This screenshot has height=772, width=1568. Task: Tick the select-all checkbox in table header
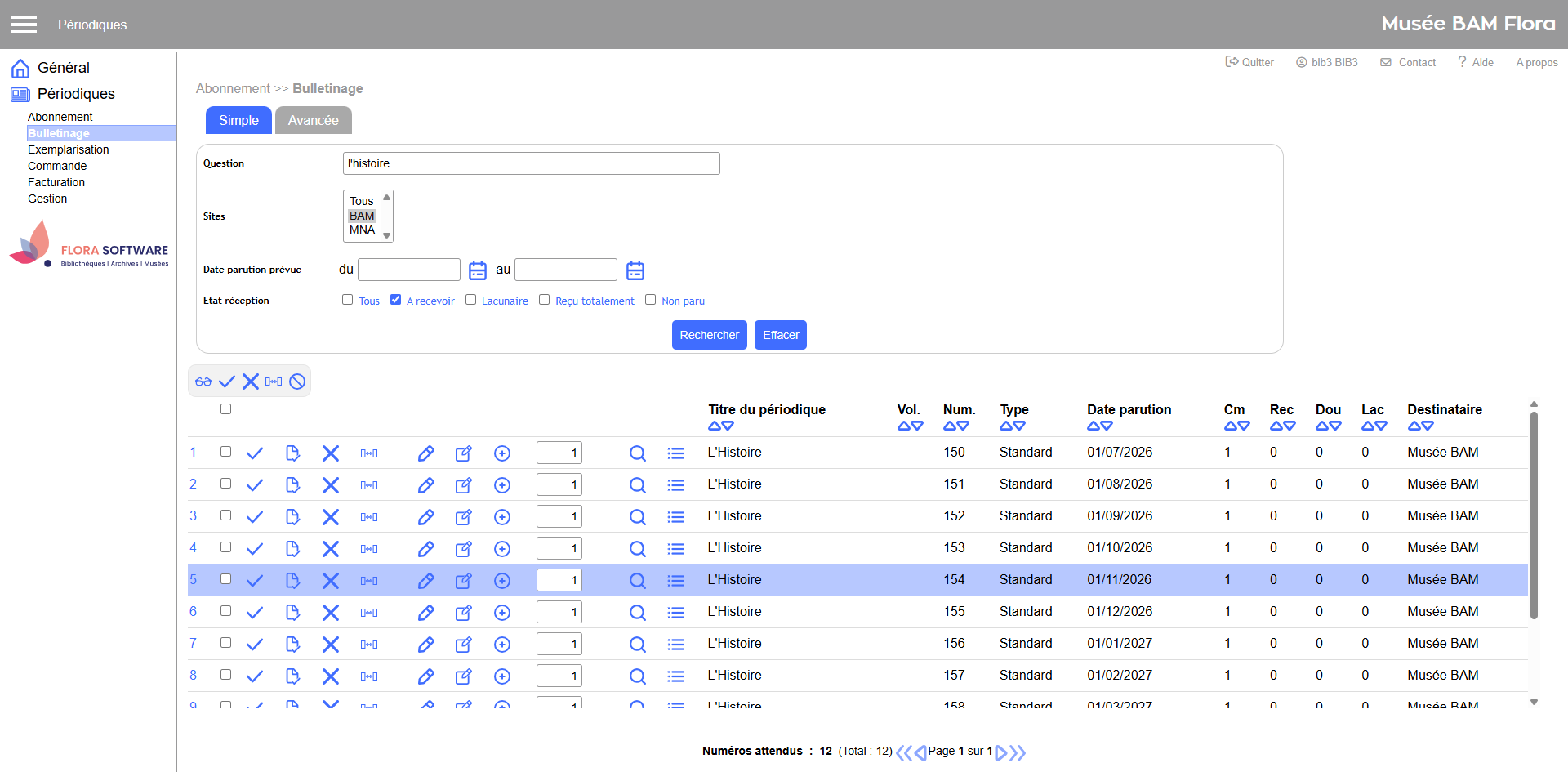226,409
